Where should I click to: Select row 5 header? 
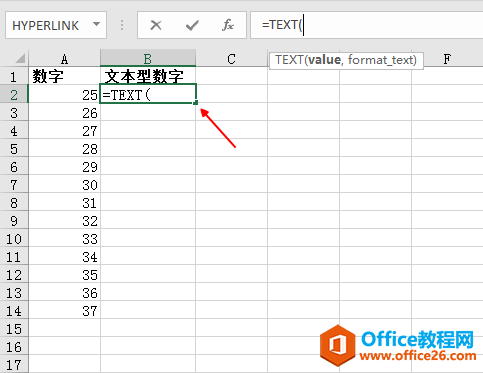(14, 148)
